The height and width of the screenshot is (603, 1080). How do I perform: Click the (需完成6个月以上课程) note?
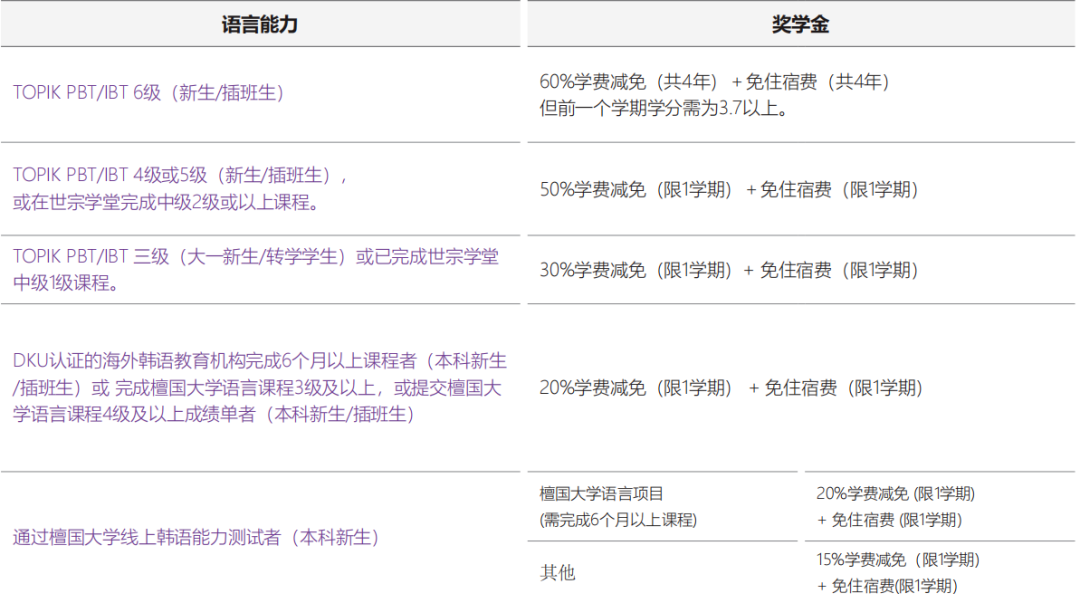tap(618, 520)
